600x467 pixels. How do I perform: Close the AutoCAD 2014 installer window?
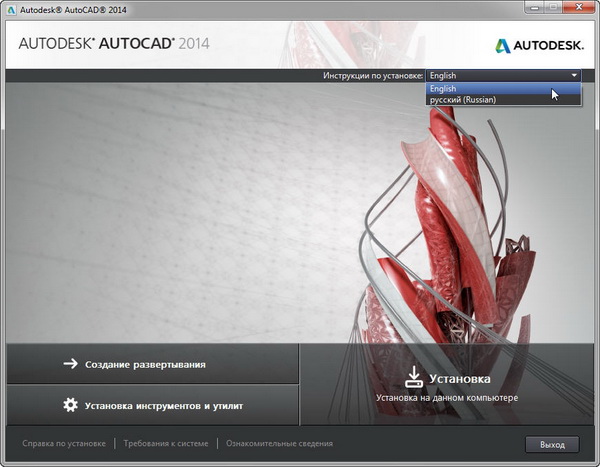click(x=579, y=7)
